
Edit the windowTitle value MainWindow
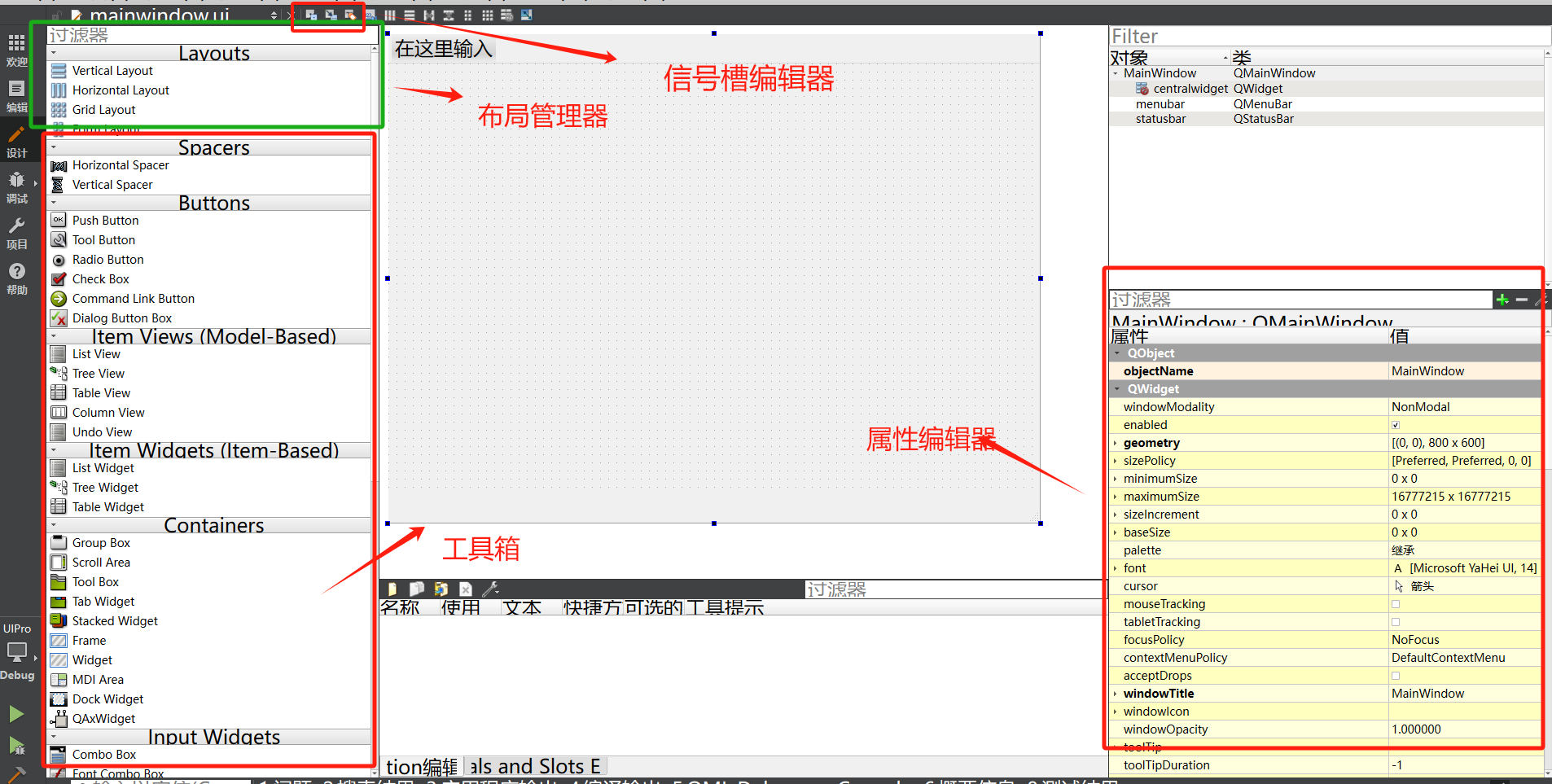(x=1465, y=694)
